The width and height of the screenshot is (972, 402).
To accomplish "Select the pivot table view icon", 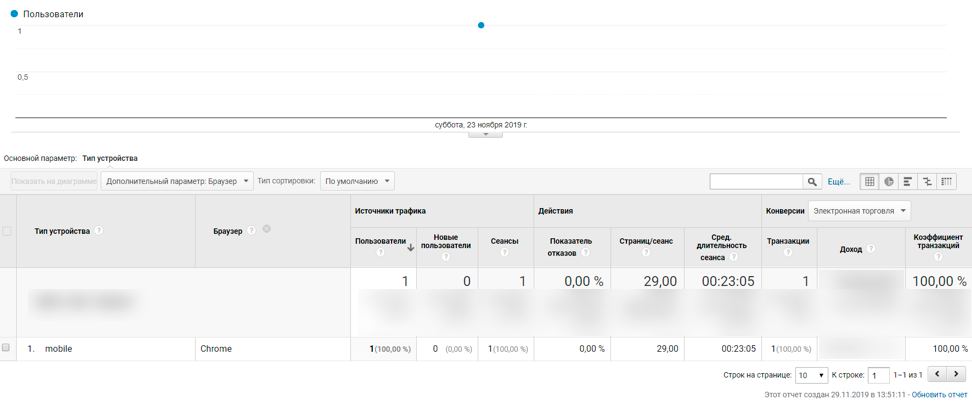I will [946, 181].
